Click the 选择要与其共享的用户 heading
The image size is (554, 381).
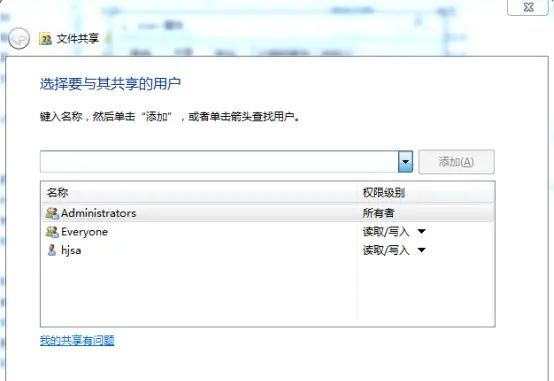click(110, 84)
